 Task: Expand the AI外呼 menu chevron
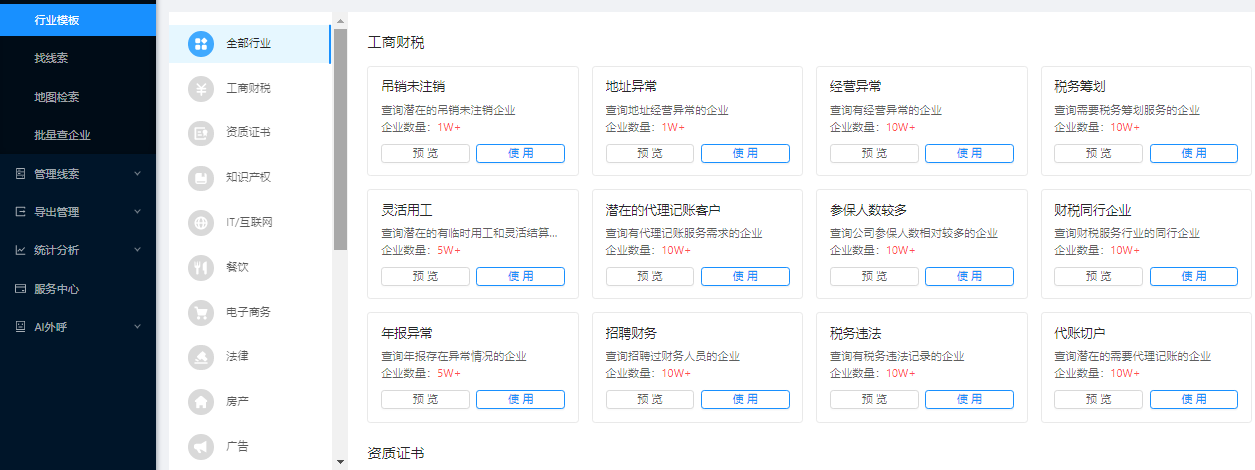(x=138, y=327)
